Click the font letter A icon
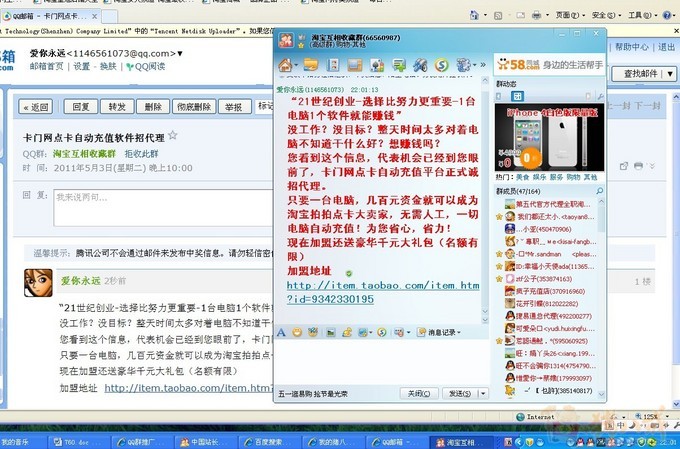 point(281,332)
